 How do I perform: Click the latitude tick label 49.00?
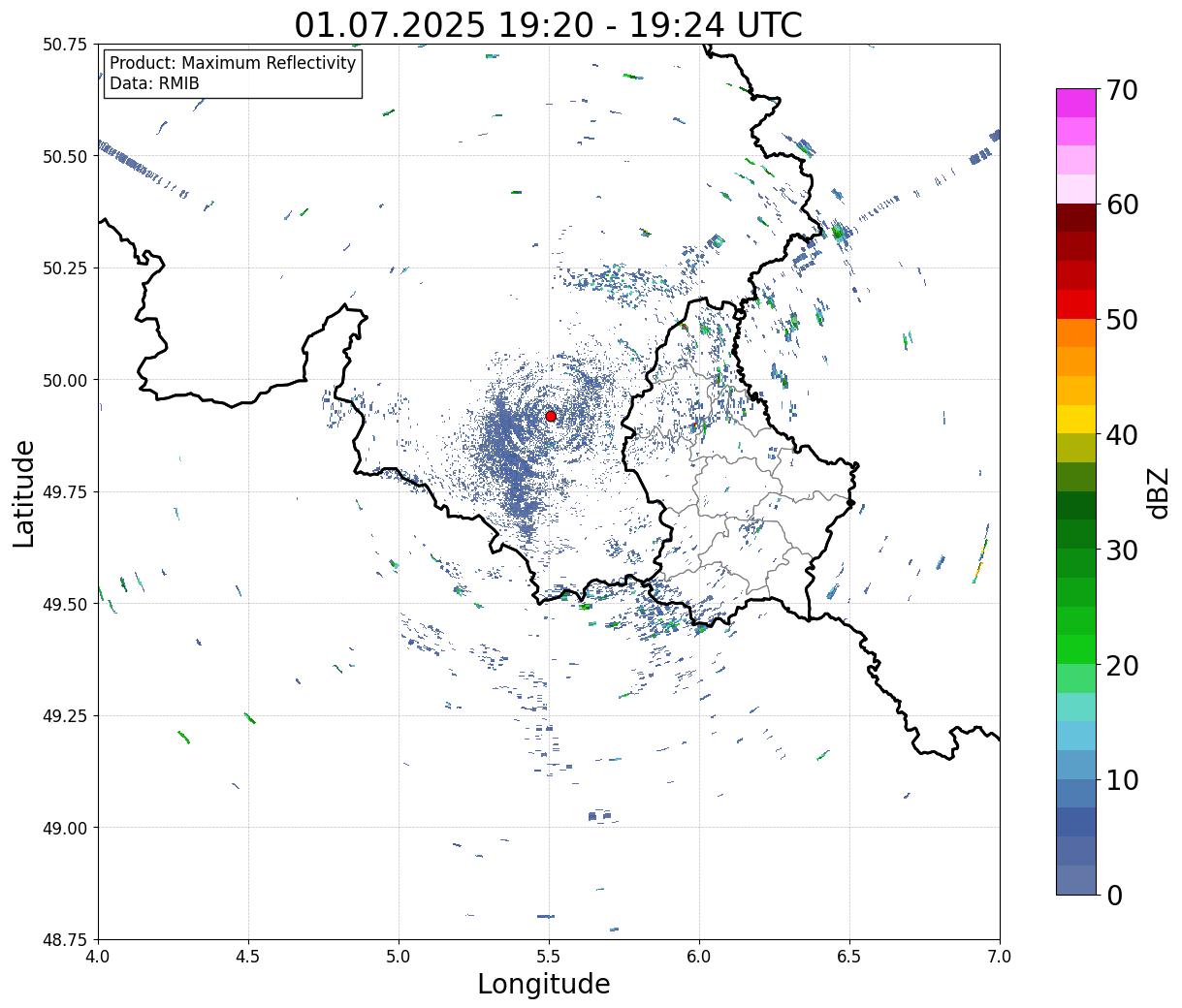65,828
